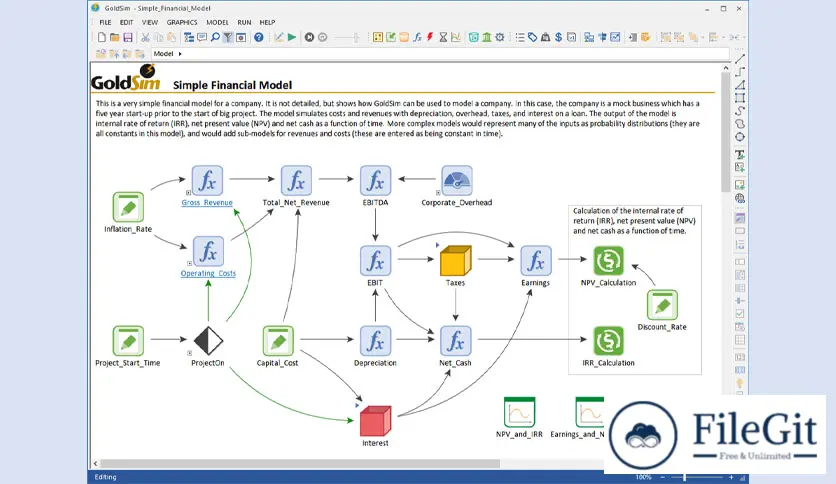Click the hourglass toolbar icon
The height and width of the screenshot is (484, 836).
[x=443, y=37]
